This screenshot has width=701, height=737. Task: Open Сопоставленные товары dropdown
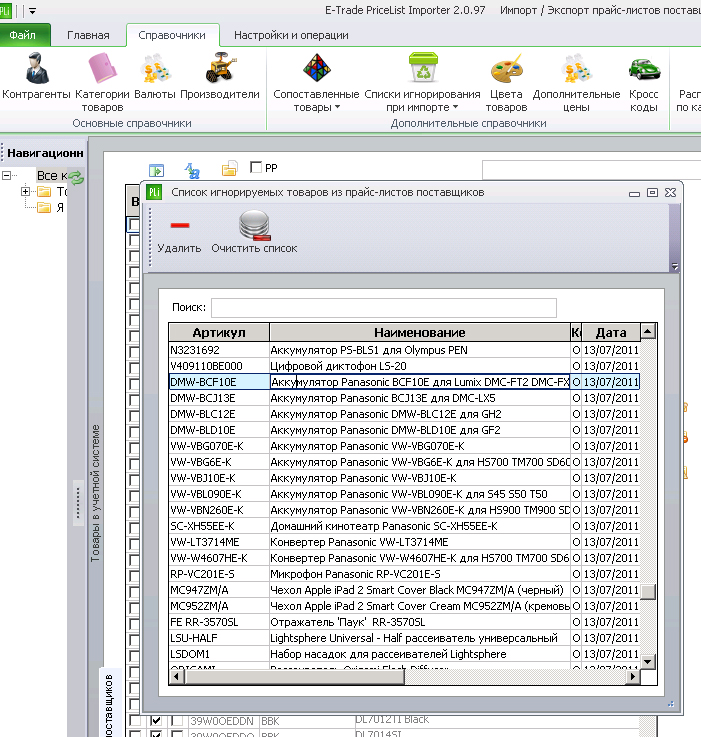tap(316, 82)
